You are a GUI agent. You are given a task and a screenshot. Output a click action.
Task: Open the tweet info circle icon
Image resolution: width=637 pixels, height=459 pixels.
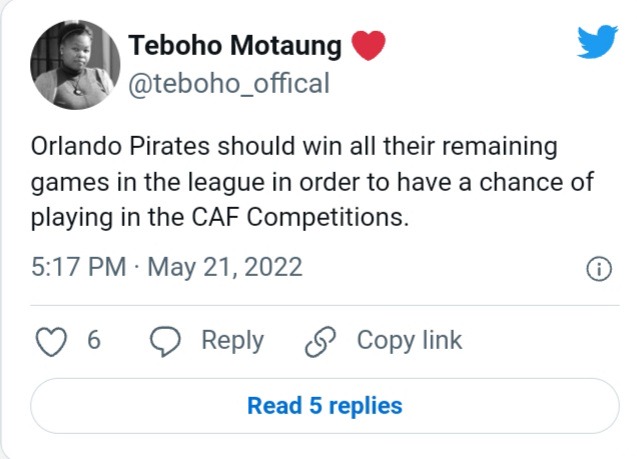tap(599, 269)
